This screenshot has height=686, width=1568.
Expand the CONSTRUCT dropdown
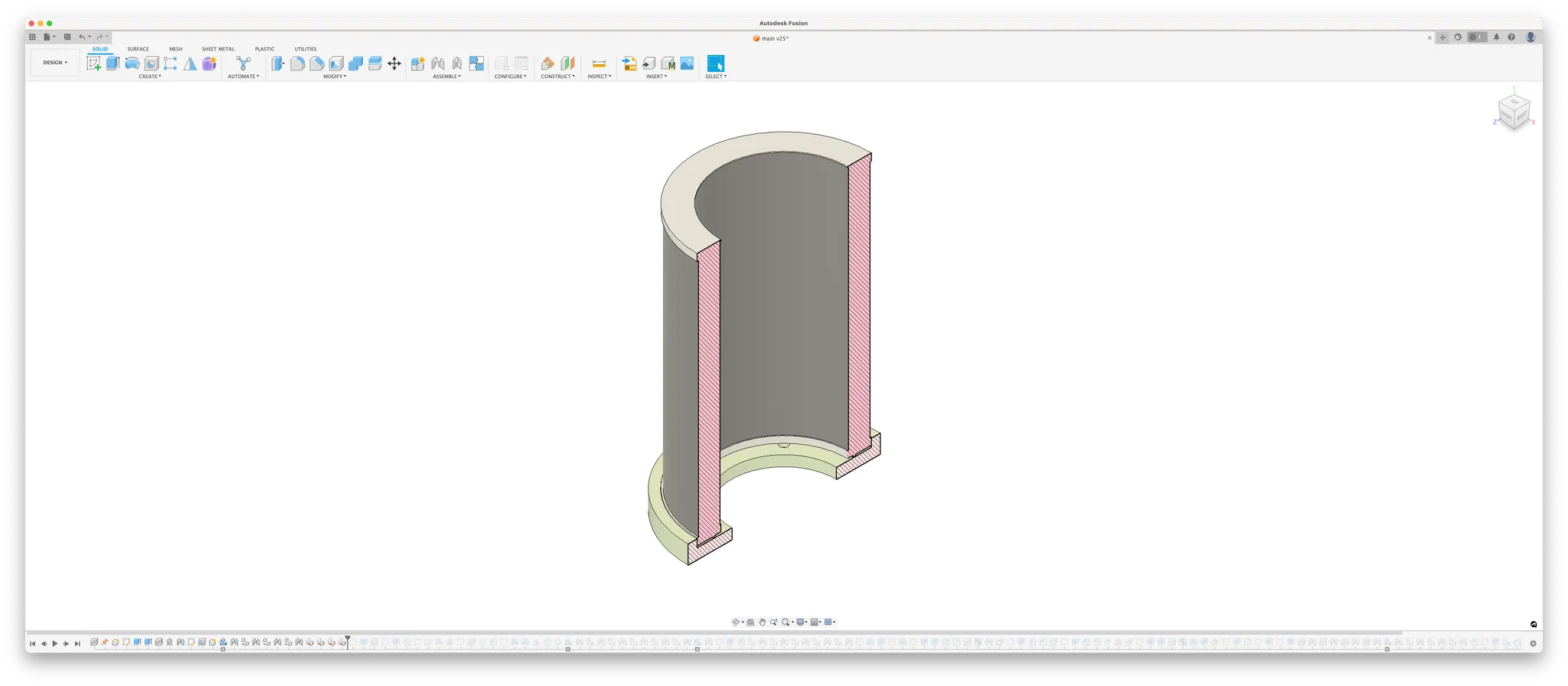pyautogui.click(x=557, y=77)
